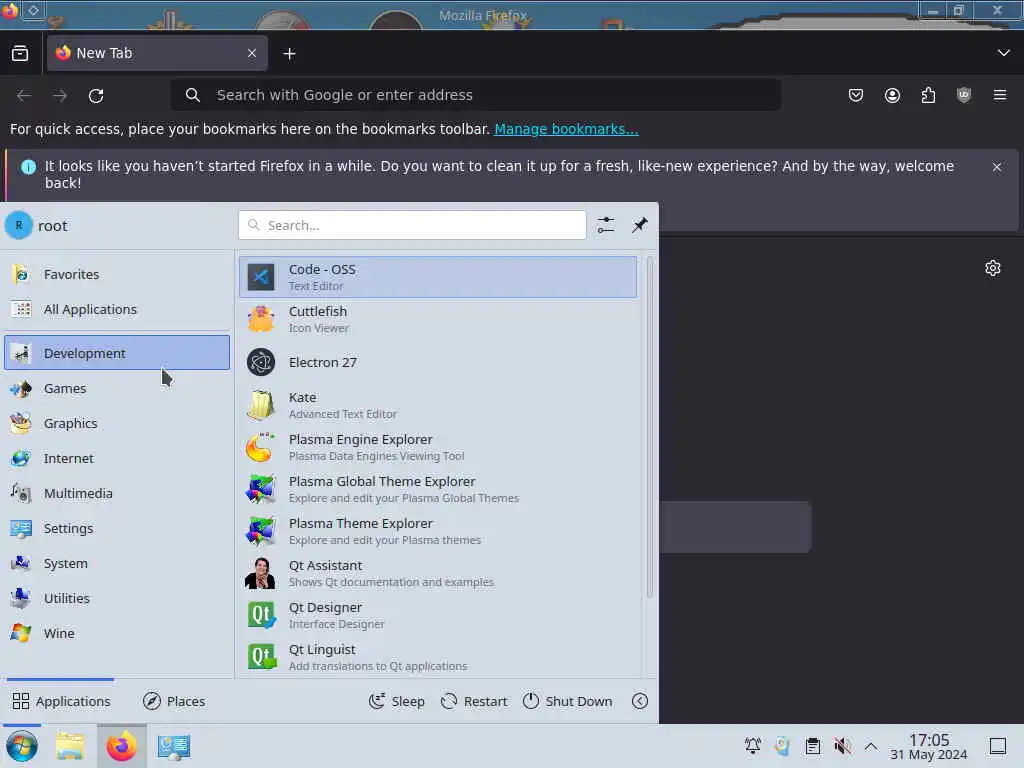Focus the launcher Search field
Screen dimensions: 1024x768
tap(412, 225)
